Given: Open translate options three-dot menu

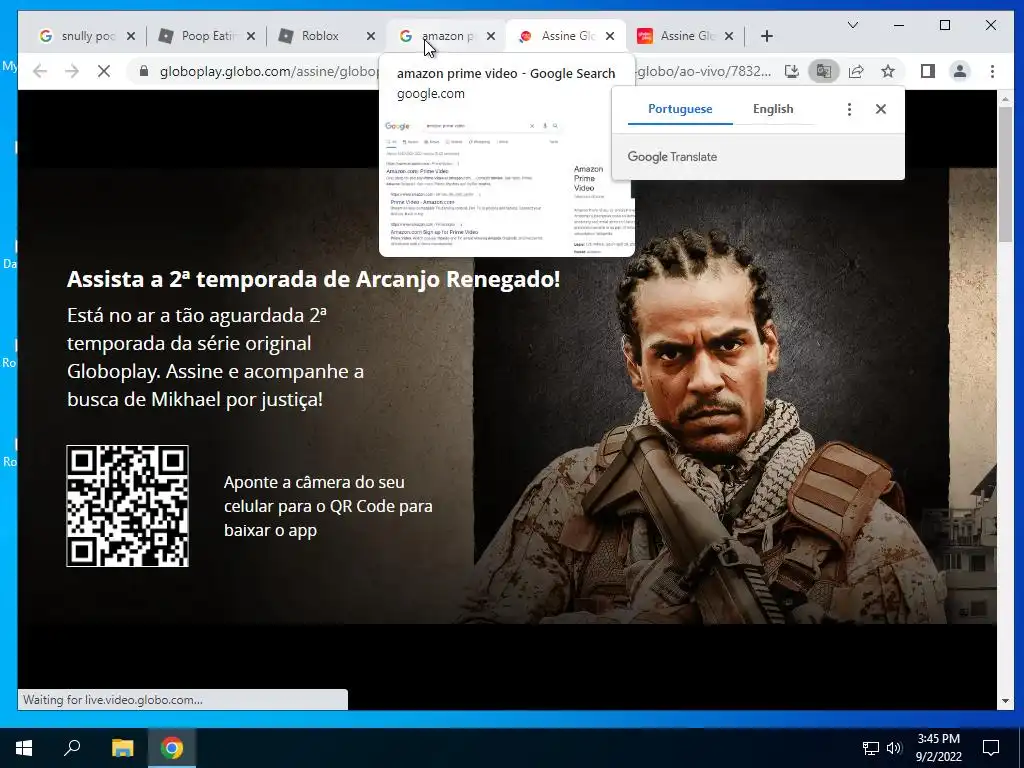Looking at the screenshot, I should (x=849, y=109).
